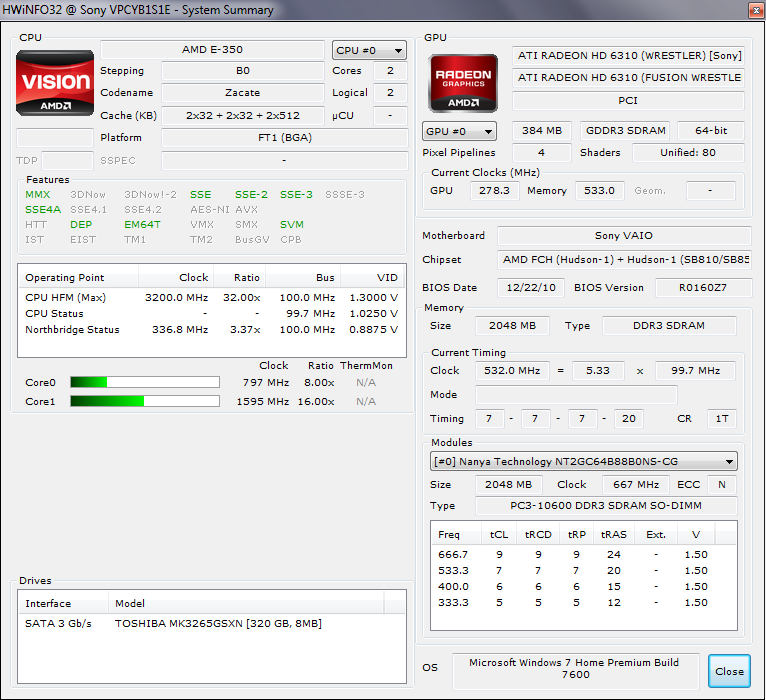Image resolution: width=766 pixels, height=700 pixels.
Task: Click the AMD Vision logo
Action: point(55,83)
